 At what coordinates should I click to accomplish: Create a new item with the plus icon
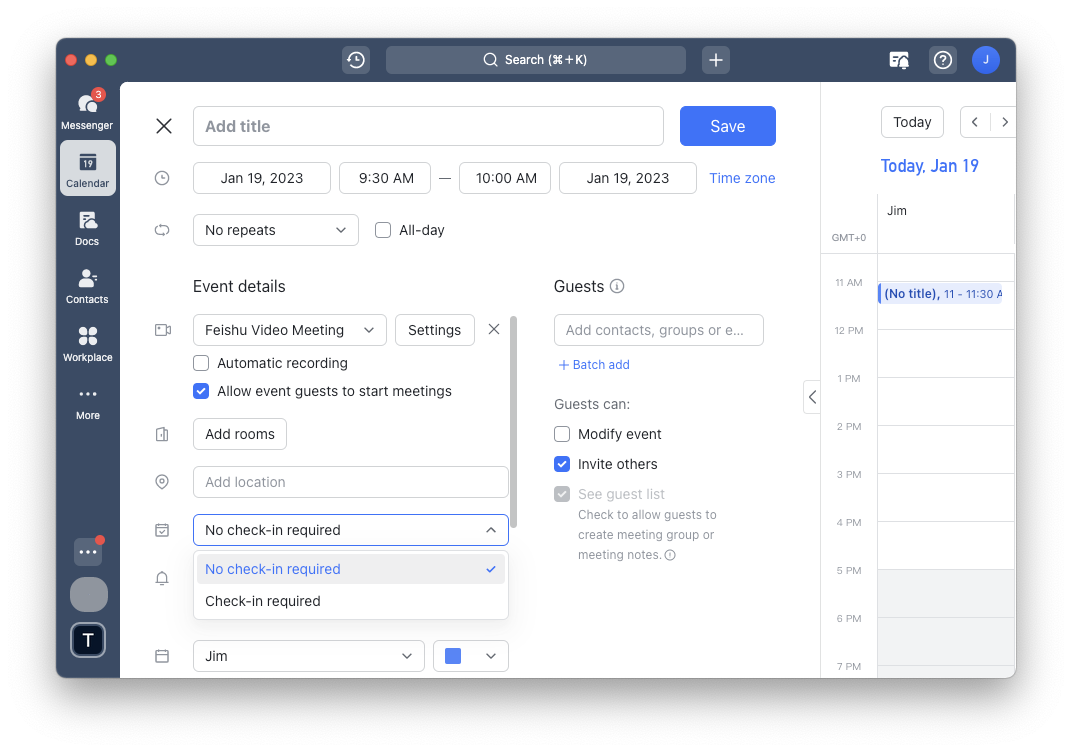(715, 60)
